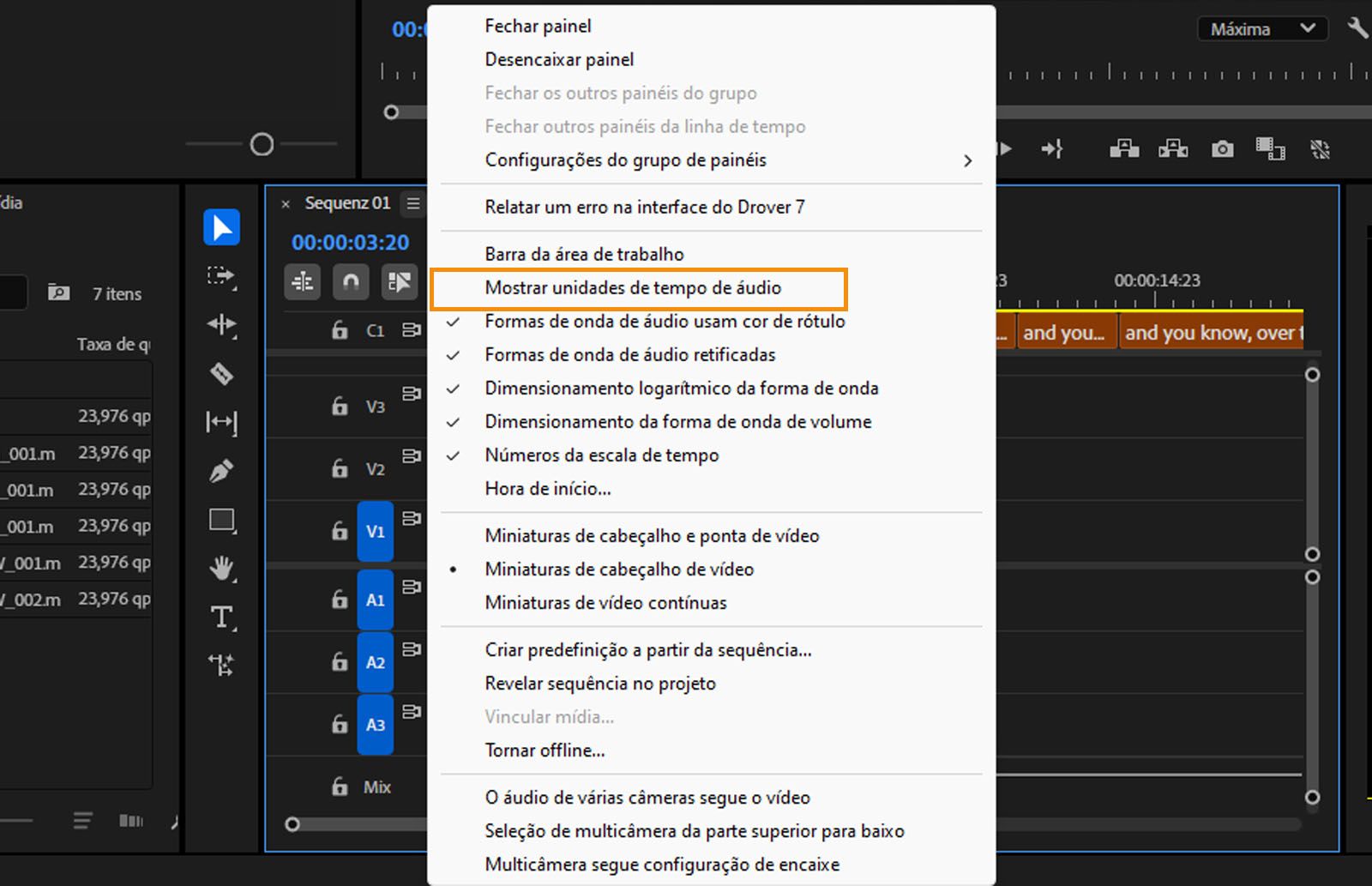This screenshot has height=886, width=1372.
Task: Uncheck 'Formas de onda de áudio retificadas'
Action: 629,354
